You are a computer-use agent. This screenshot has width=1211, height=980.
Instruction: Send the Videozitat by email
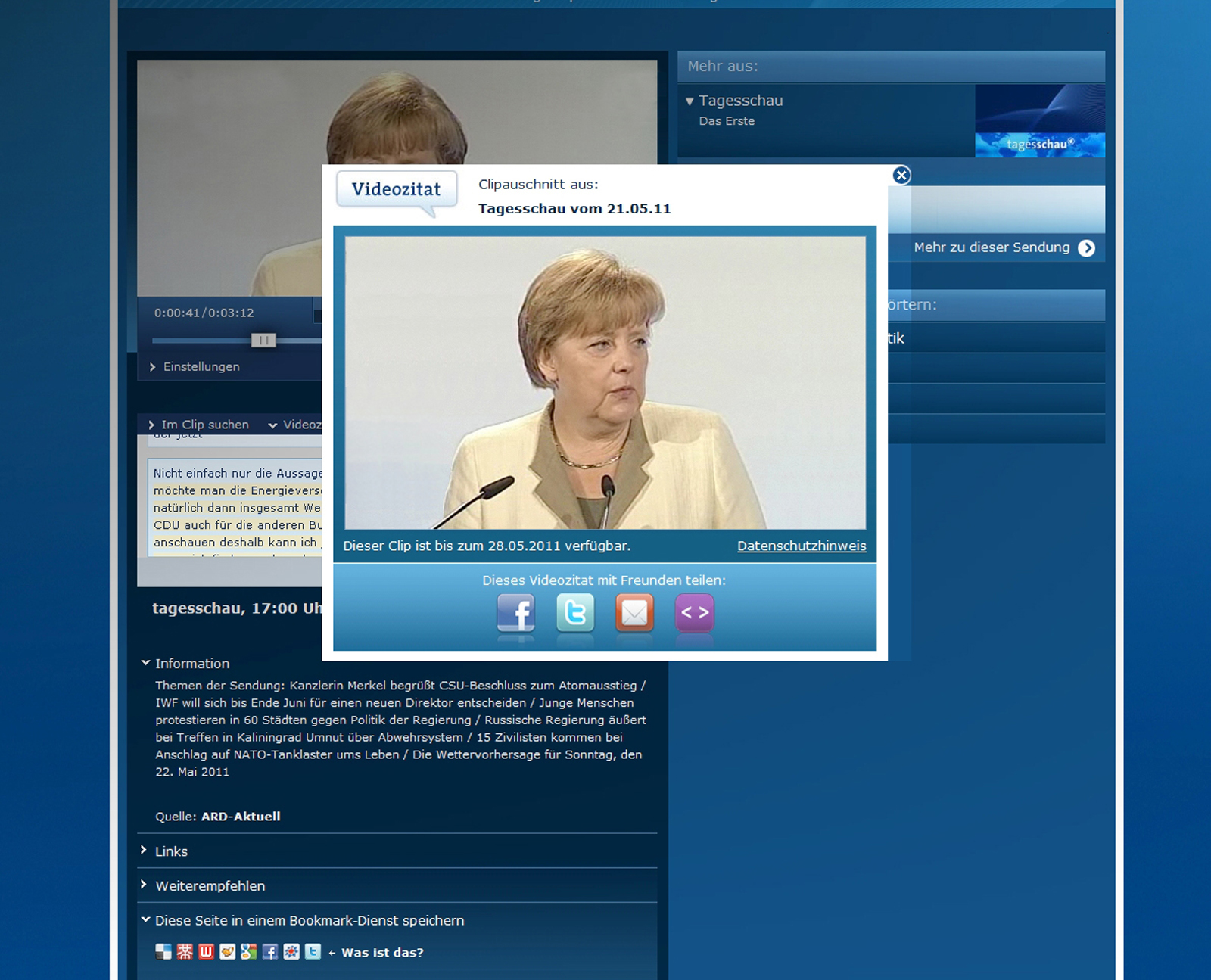tap(634, 612)
